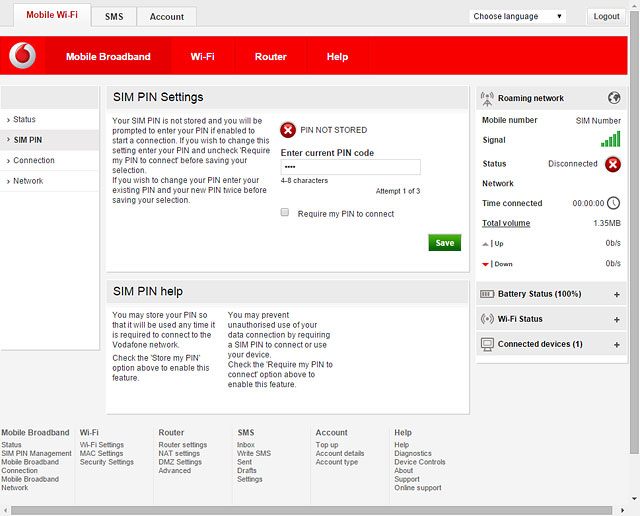The width and height of the screenshot is (640, 516).
Task: Click the PIN not stored error icon
Action: point(288,130)
